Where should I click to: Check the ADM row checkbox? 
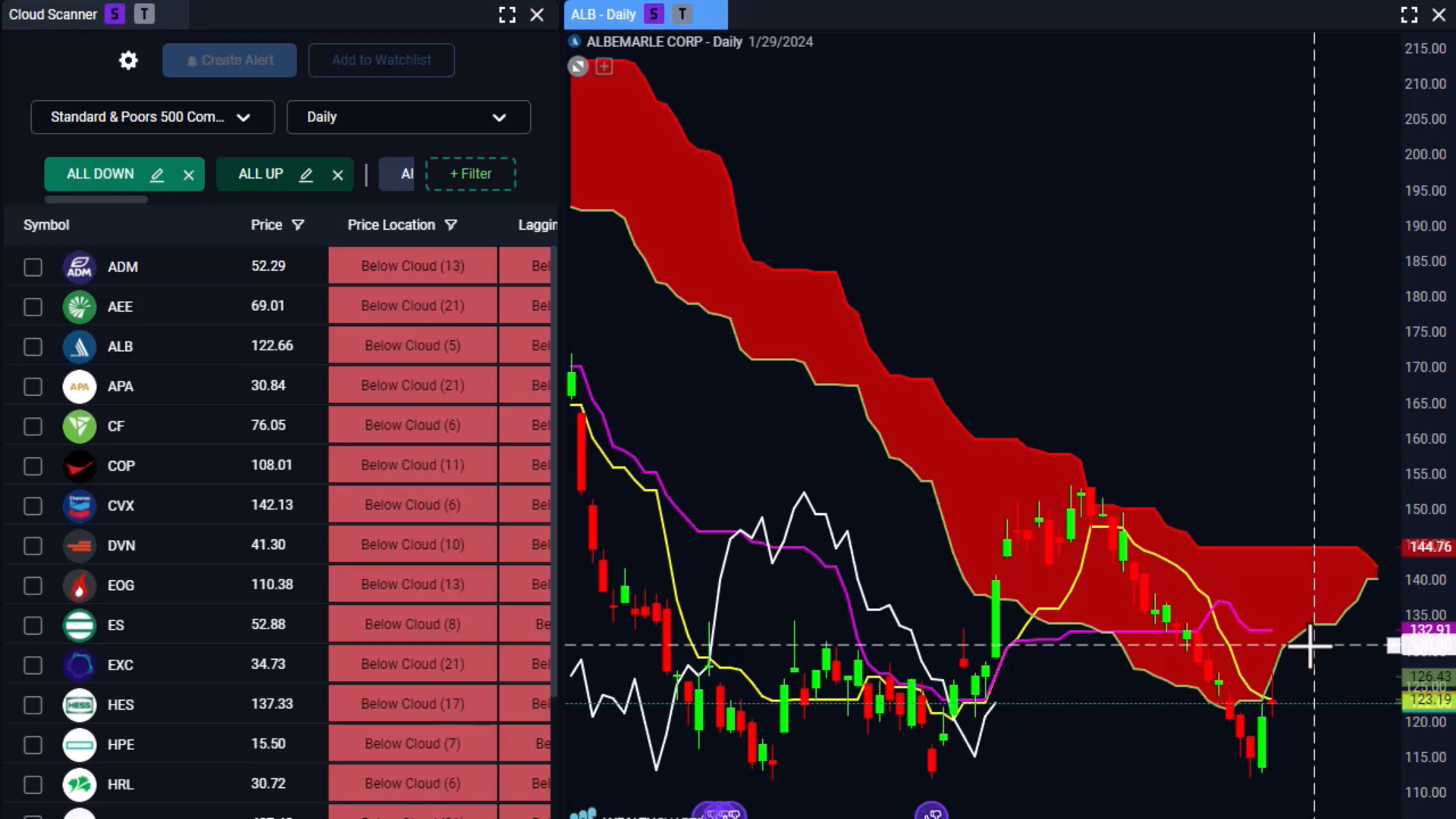pyautogui.click(x=33, y=267)
